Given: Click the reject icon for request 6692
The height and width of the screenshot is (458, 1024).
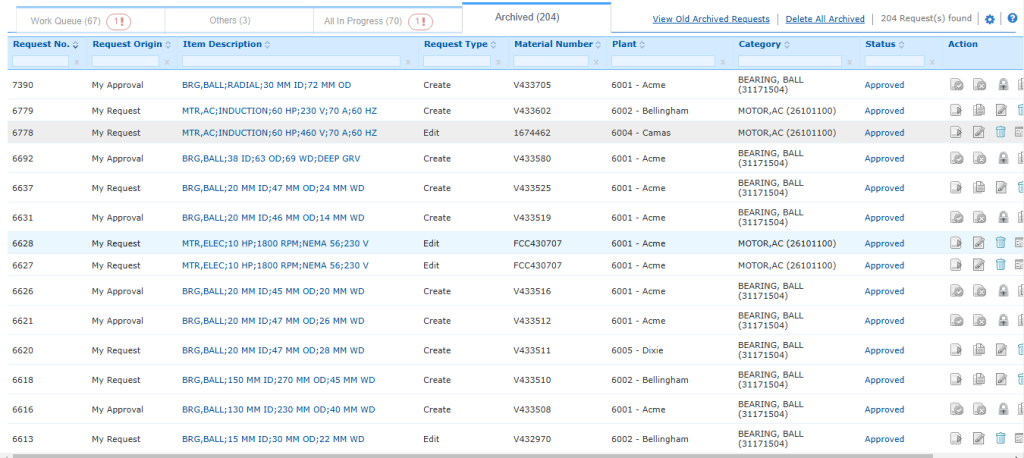Looking at the screenshot, I should tap(979, 158).
